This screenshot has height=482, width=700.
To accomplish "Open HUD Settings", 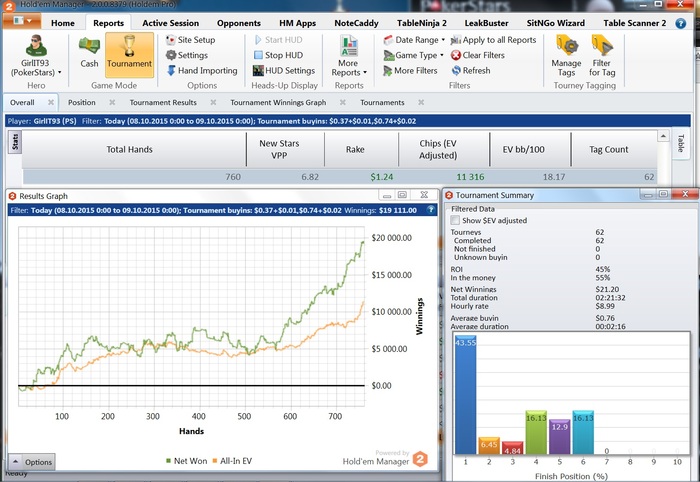I will click(x=284, y=71).
